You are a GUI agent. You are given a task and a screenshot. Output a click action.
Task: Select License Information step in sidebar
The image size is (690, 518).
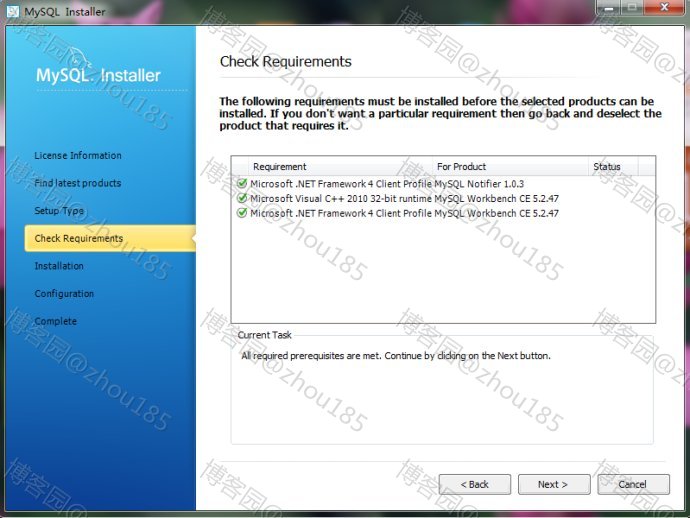[78, 155]
